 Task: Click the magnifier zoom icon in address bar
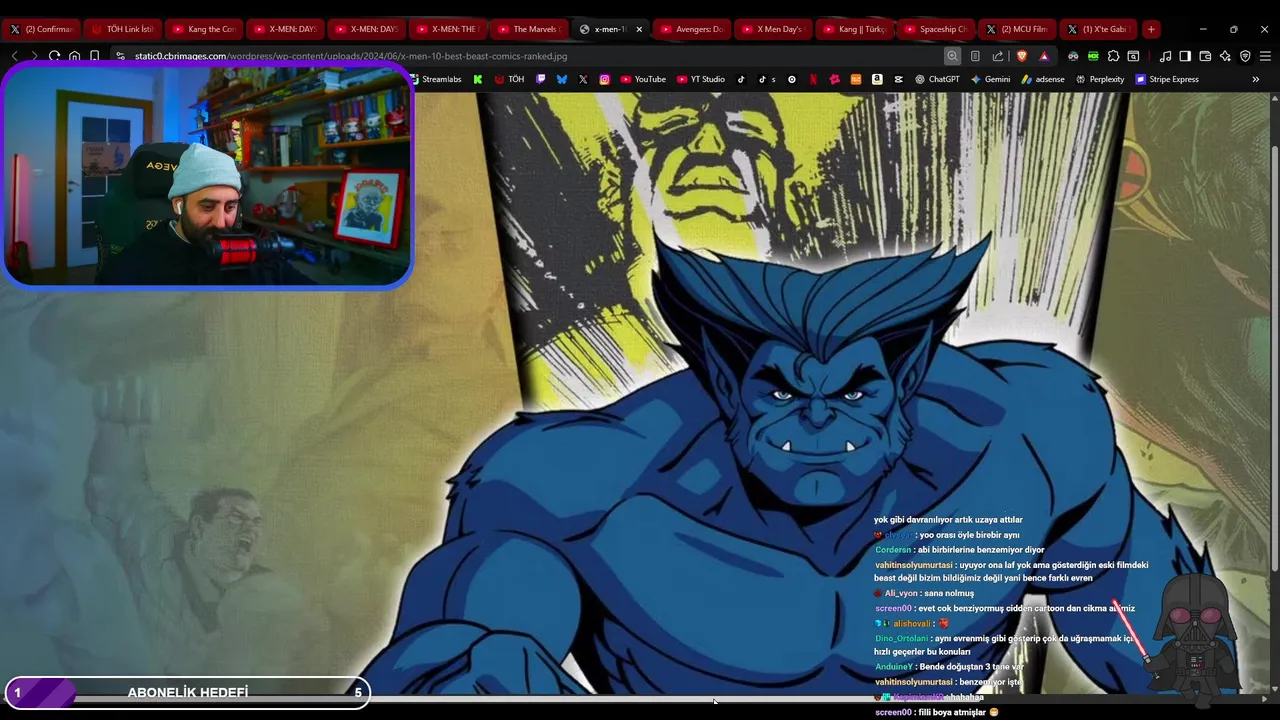click(953, 56)
